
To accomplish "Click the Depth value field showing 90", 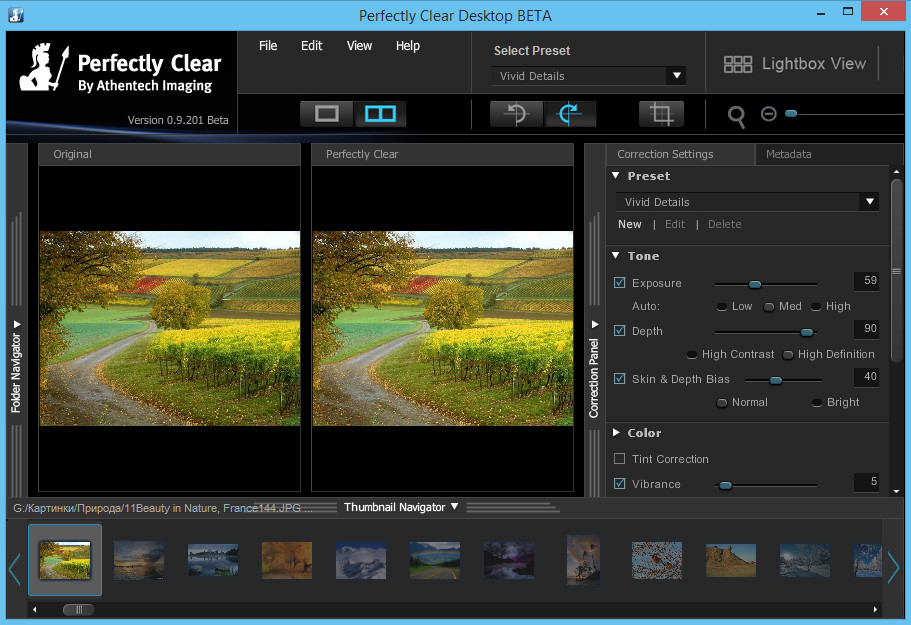I will [866, 329].
